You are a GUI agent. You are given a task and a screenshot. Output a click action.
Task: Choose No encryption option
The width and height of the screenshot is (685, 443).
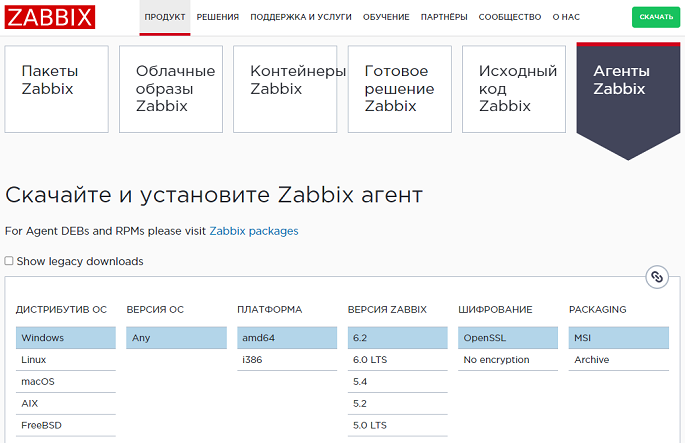(508, 360)
